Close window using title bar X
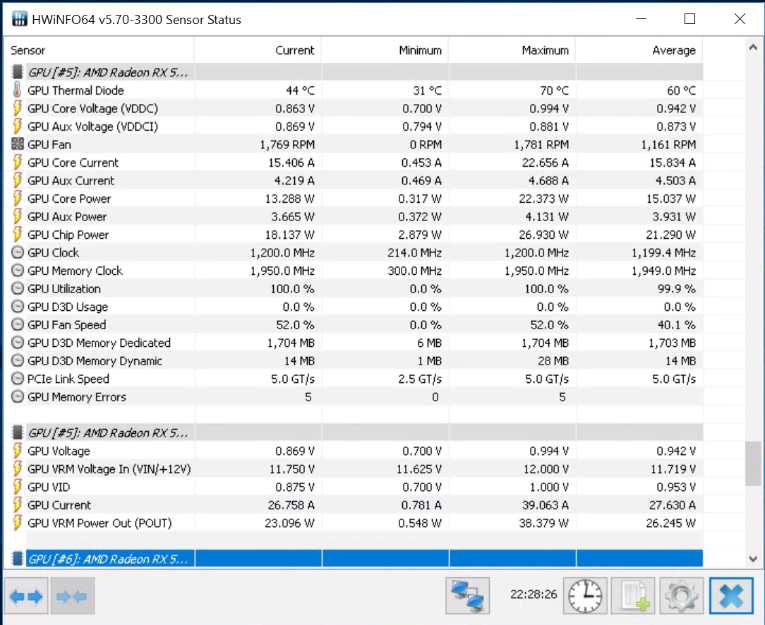 740,19
